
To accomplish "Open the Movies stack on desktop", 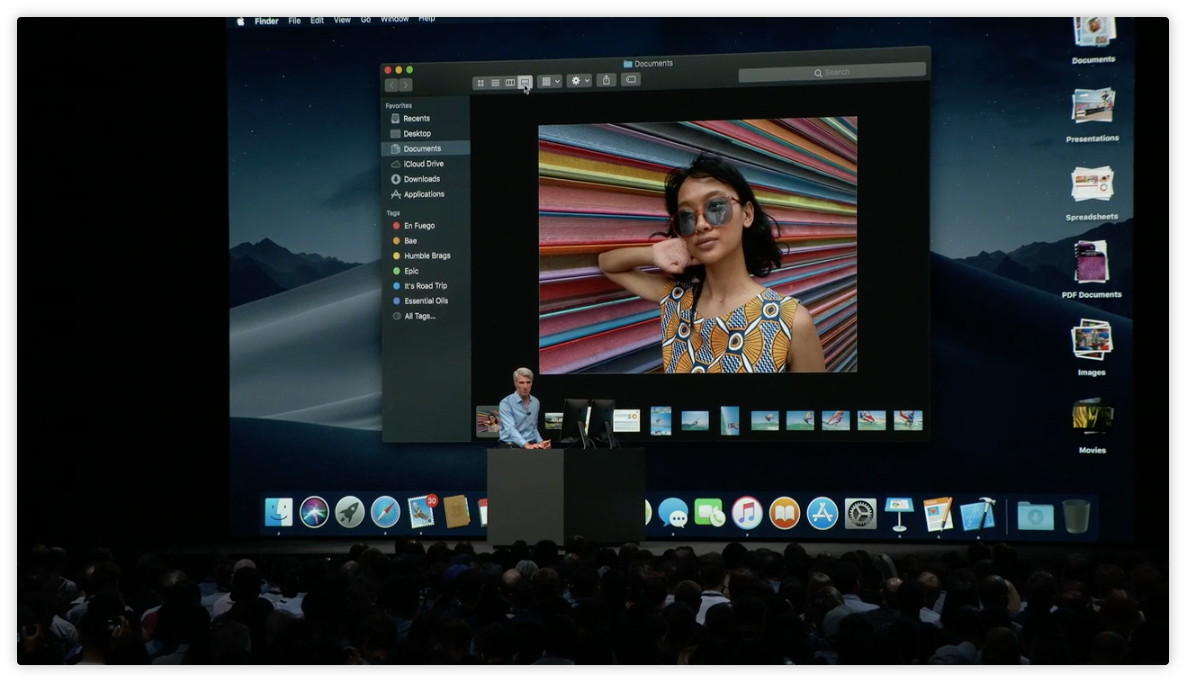I will 1092,426.
